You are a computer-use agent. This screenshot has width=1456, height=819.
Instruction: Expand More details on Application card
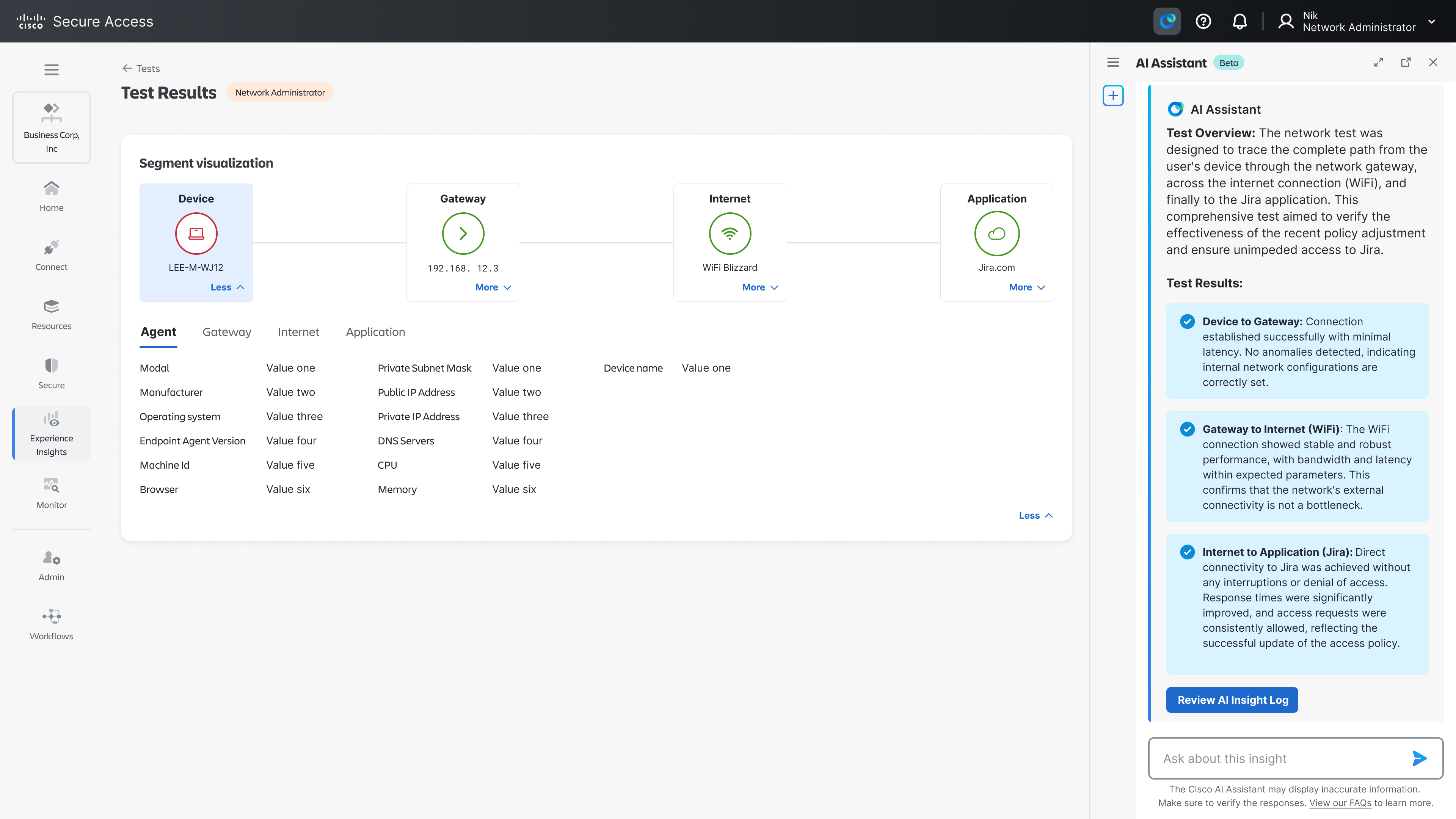click(1026, 287)
